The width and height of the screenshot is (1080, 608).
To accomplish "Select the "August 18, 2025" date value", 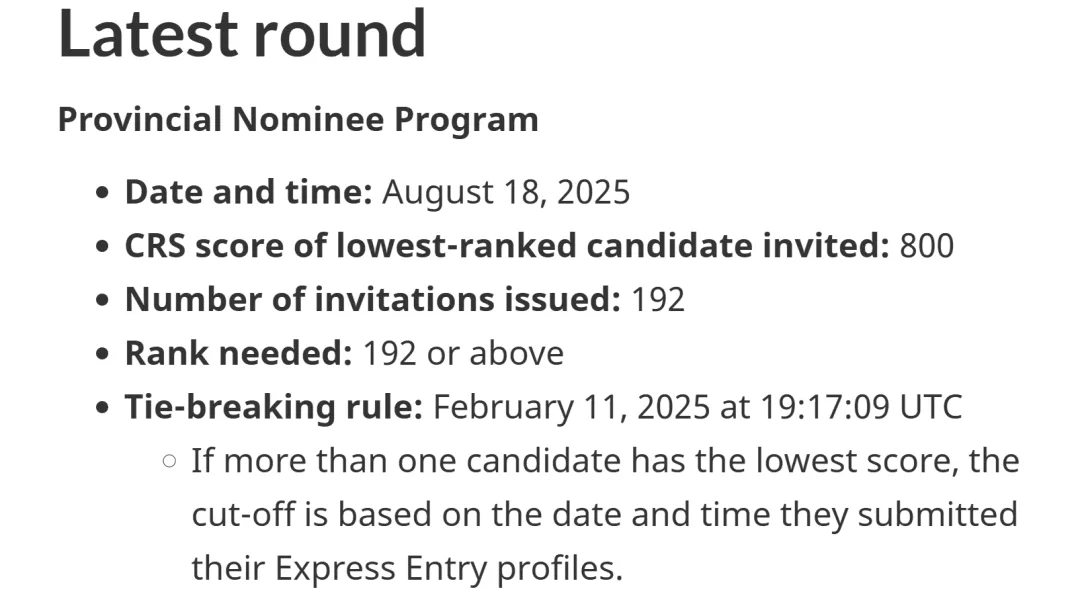I will click(x=506, y=191).
